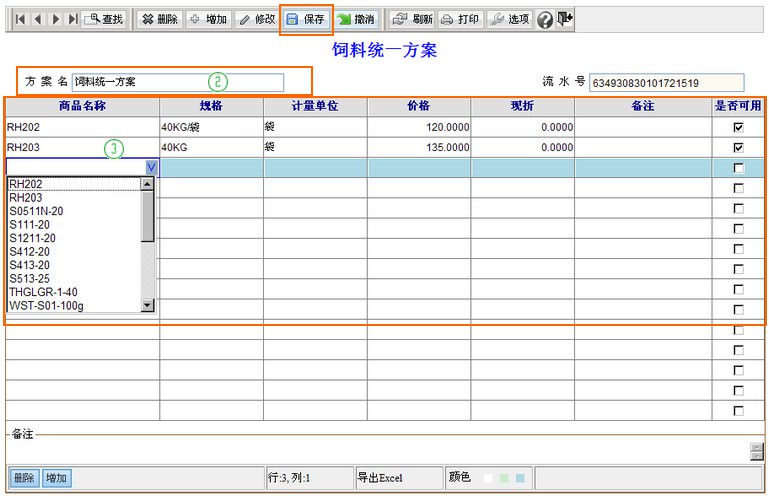Click the 增加 button at bottom left
Screen dimensions: 769x496
57,478
